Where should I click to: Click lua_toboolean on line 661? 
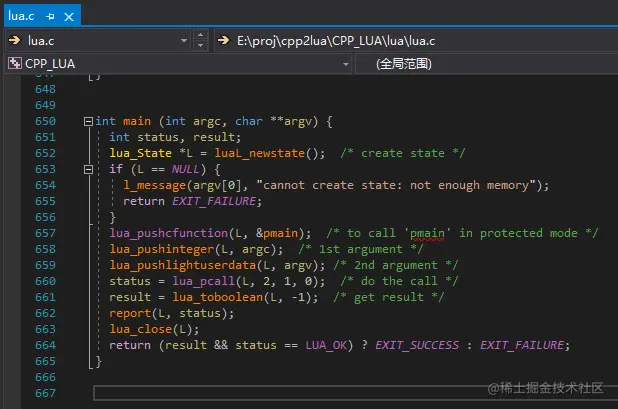coord(218,297)
